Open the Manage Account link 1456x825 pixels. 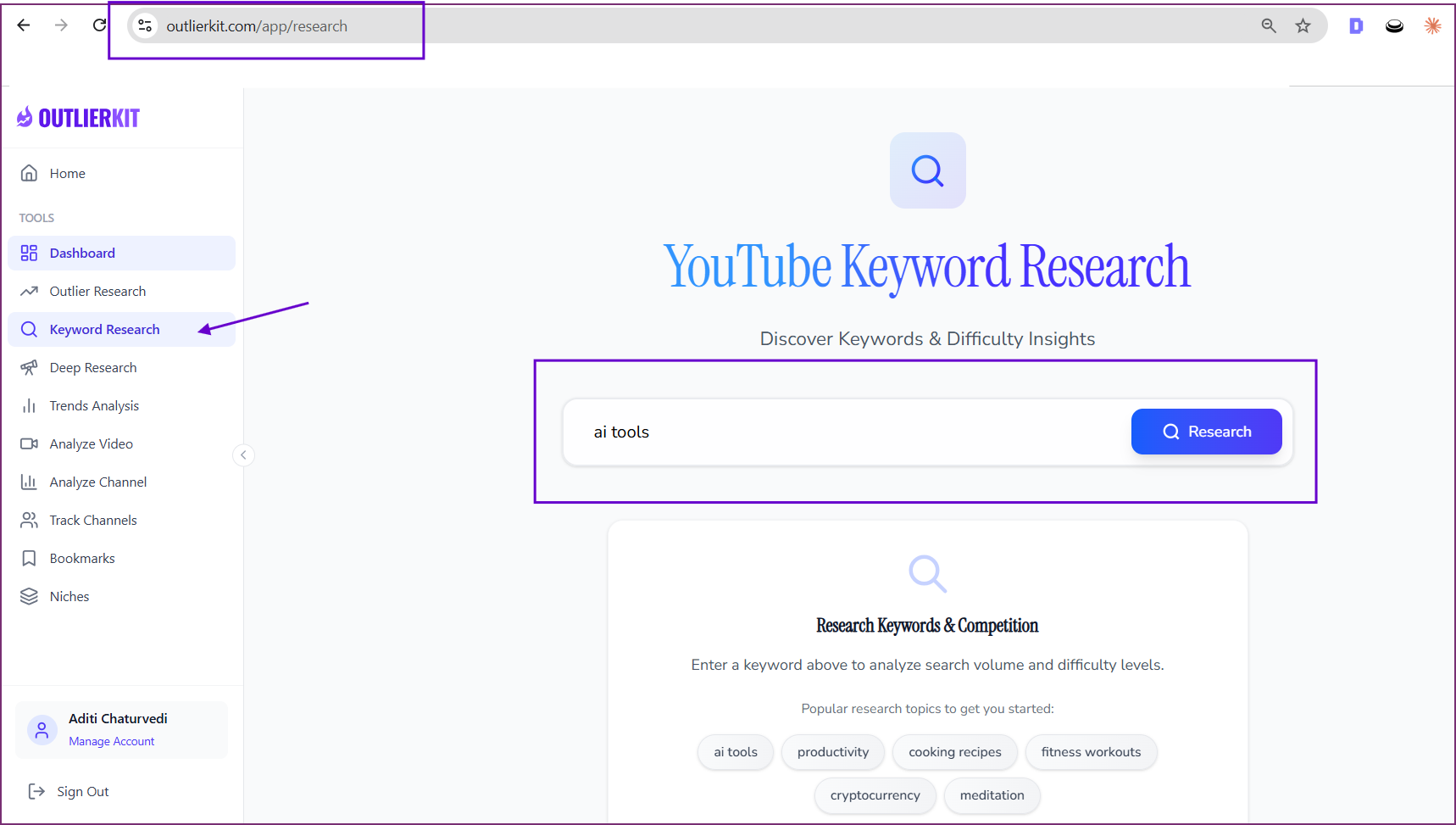click(111, 741)
